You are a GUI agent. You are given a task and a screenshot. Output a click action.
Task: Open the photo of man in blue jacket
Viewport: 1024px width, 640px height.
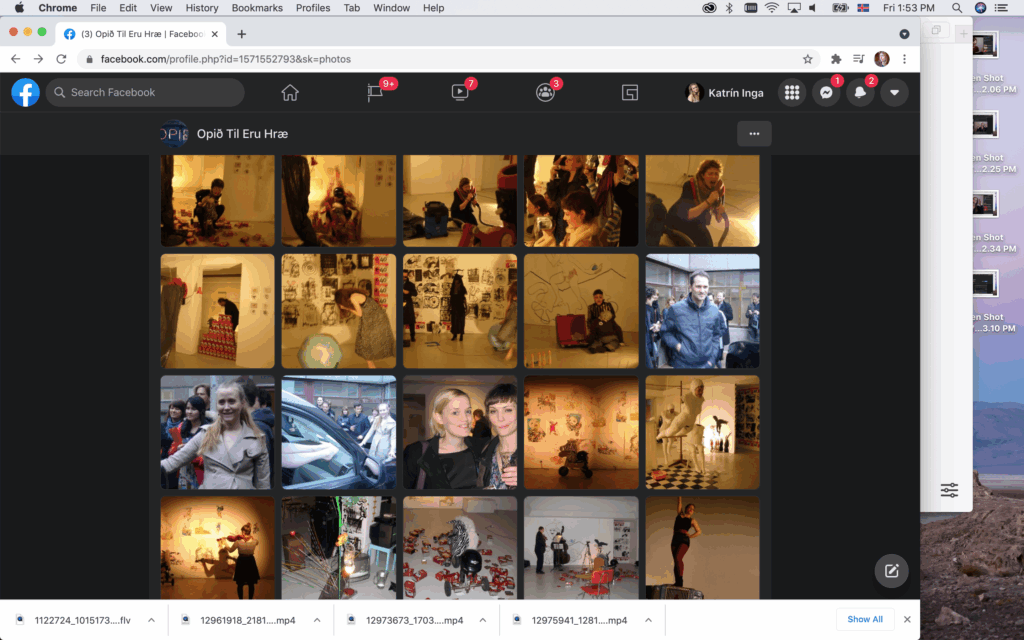702,311
